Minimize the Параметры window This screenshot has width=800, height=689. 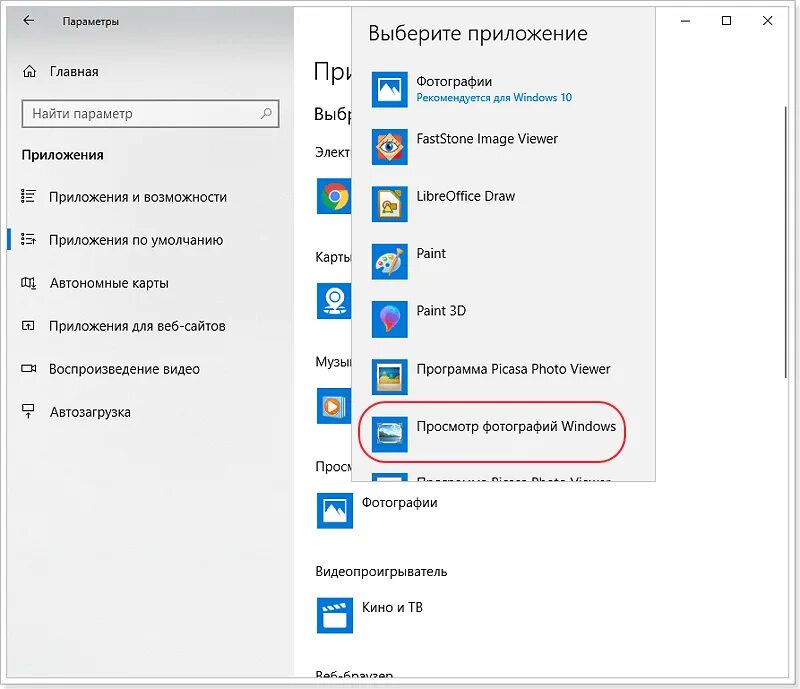click(x=685, y=21)
